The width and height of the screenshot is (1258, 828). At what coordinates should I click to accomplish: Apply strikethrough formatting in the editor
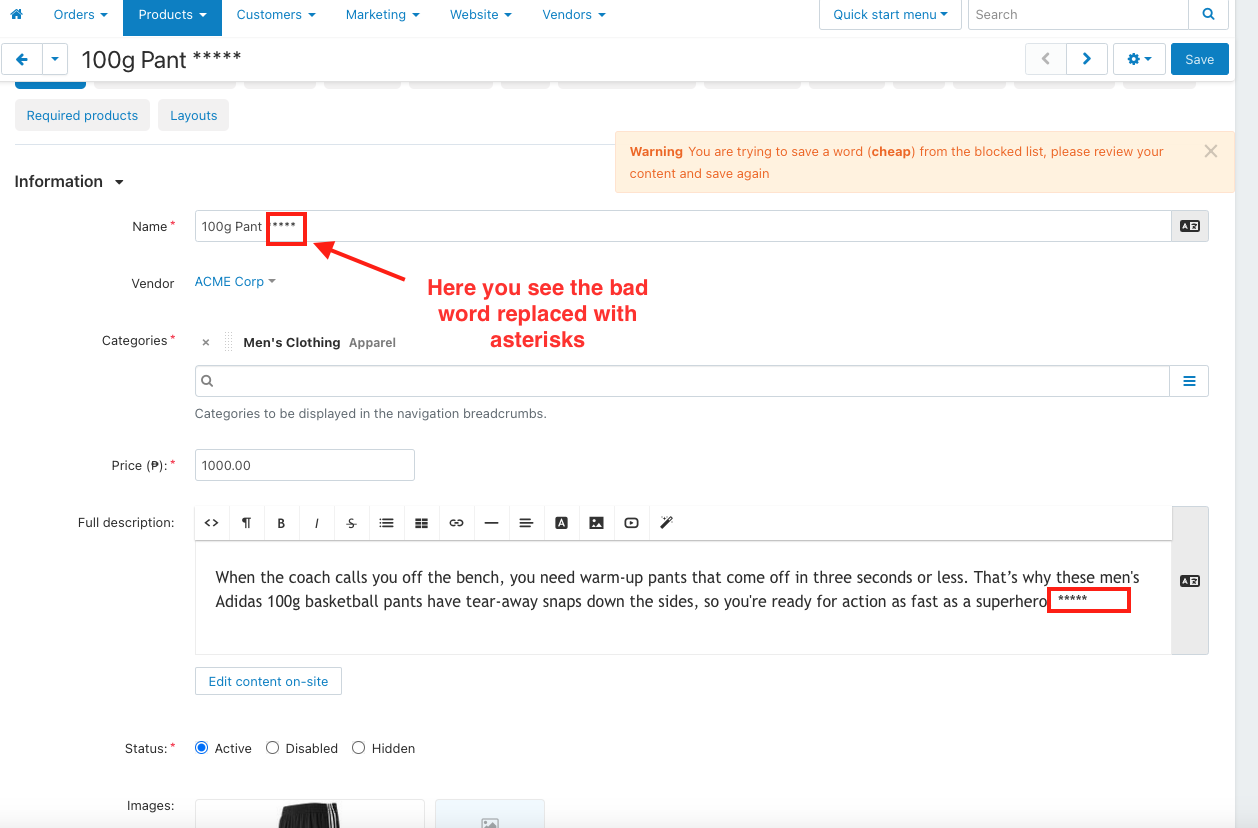pos(351,523)
